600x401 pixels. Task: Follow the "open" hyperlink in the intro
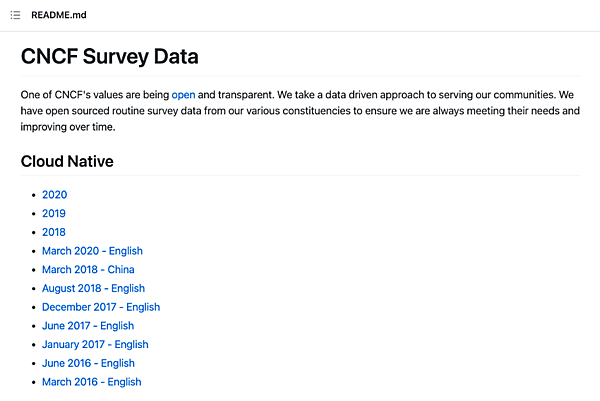coord(183,94)
